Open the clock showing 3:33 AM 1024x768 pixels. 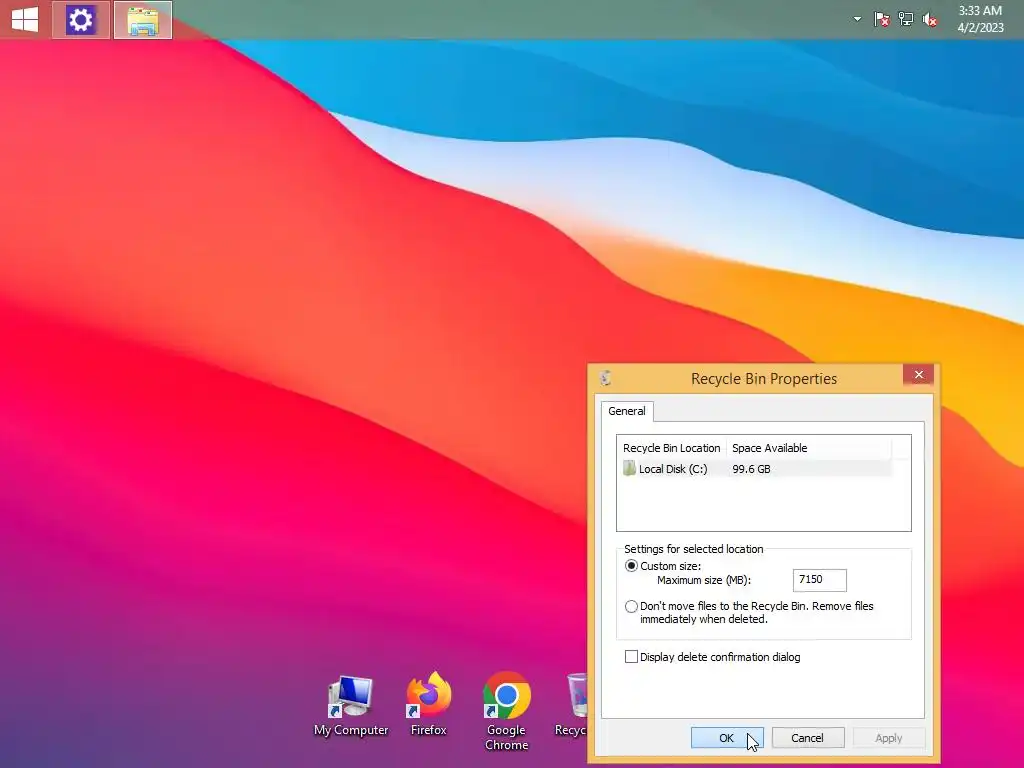pyautogui.click(x=980, y=19)
